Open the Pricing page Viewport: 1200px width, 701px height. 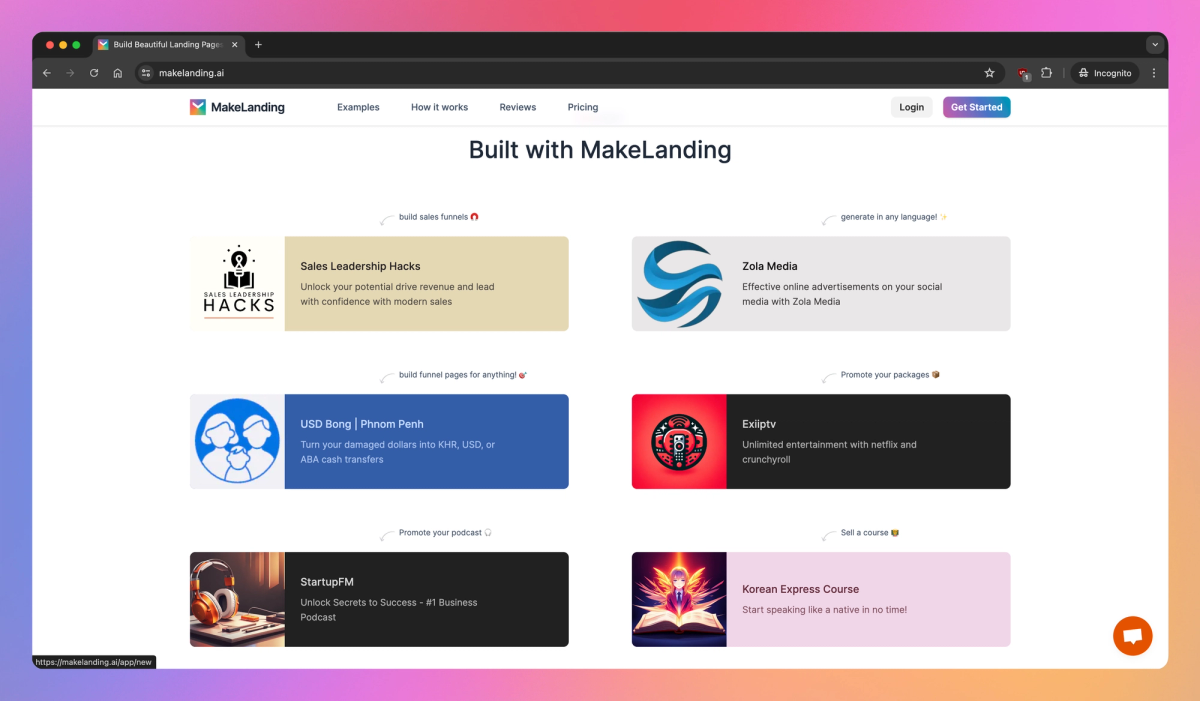coord(583,107)
